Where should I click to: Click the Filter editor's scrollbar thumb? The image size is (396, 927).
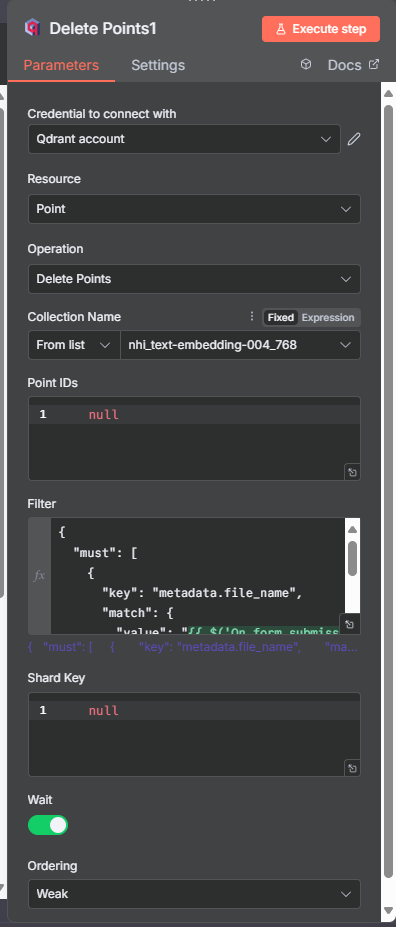(x=352, y=558)
